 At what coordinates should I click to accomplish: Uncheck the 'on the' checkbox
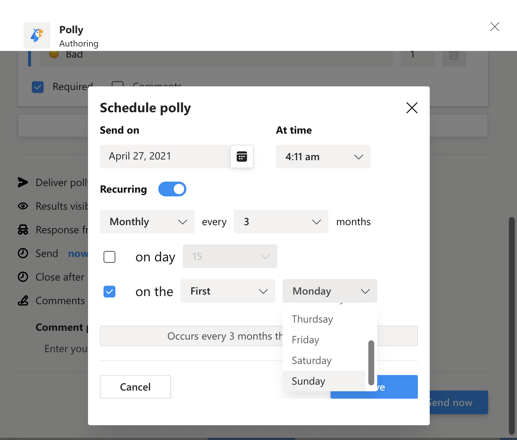pyautogui.click(x=109, y=292)
